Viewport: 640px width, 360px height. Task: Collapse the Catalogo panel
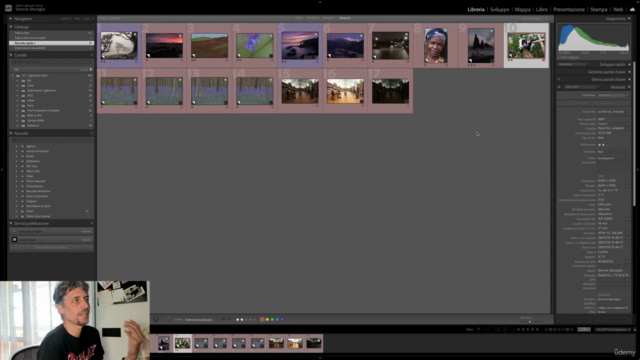[x=11, y=27]
